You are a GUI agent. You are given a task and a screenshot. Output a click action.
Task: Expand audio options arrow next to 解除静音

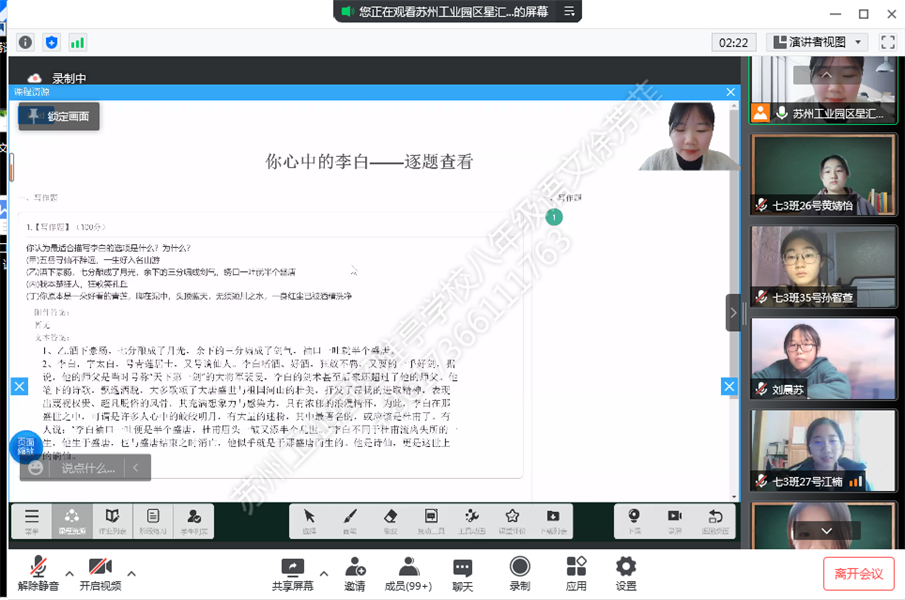69,573
